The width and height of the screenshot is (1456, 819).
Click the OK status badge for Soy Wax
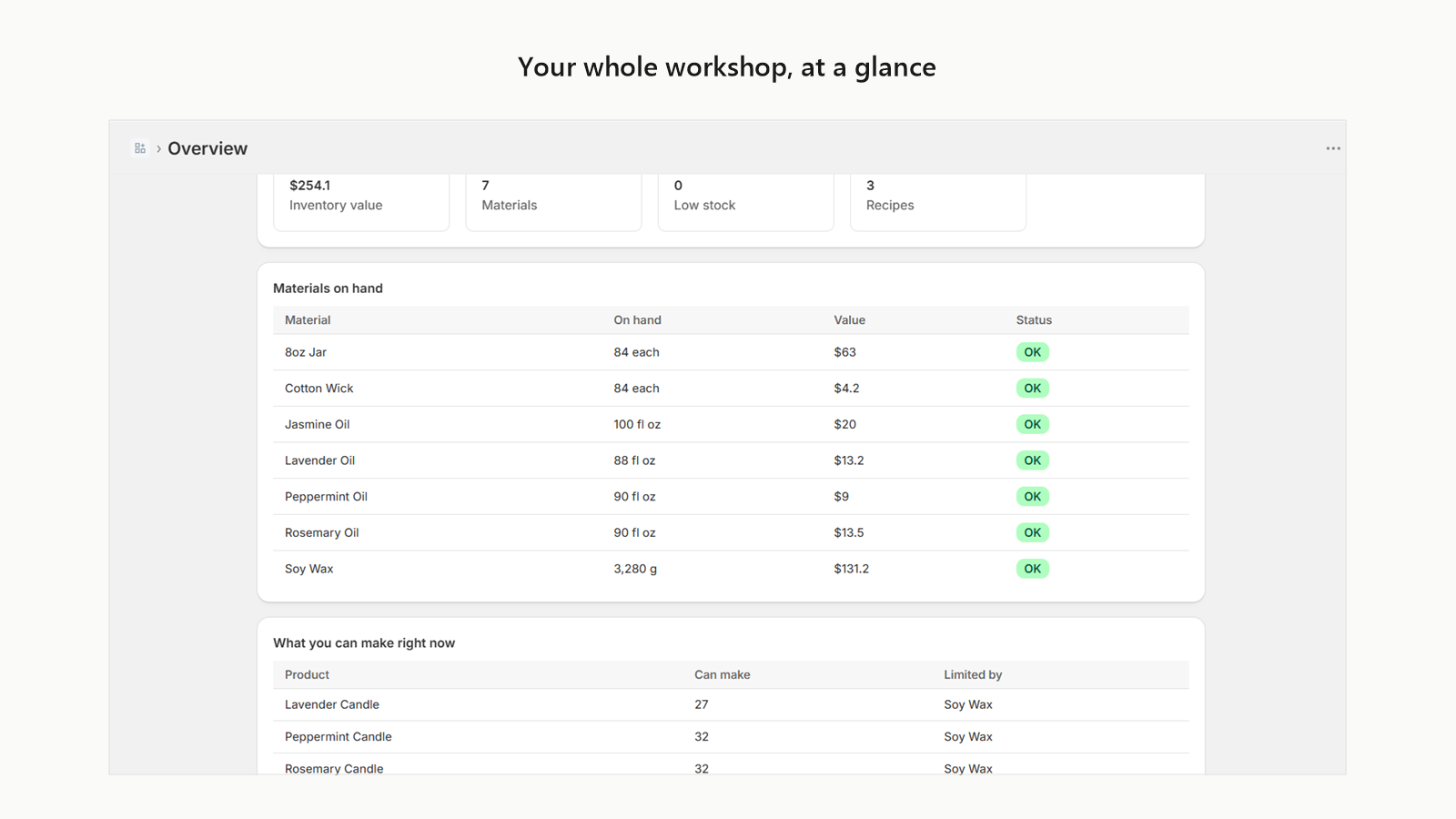pos(1032,569)
